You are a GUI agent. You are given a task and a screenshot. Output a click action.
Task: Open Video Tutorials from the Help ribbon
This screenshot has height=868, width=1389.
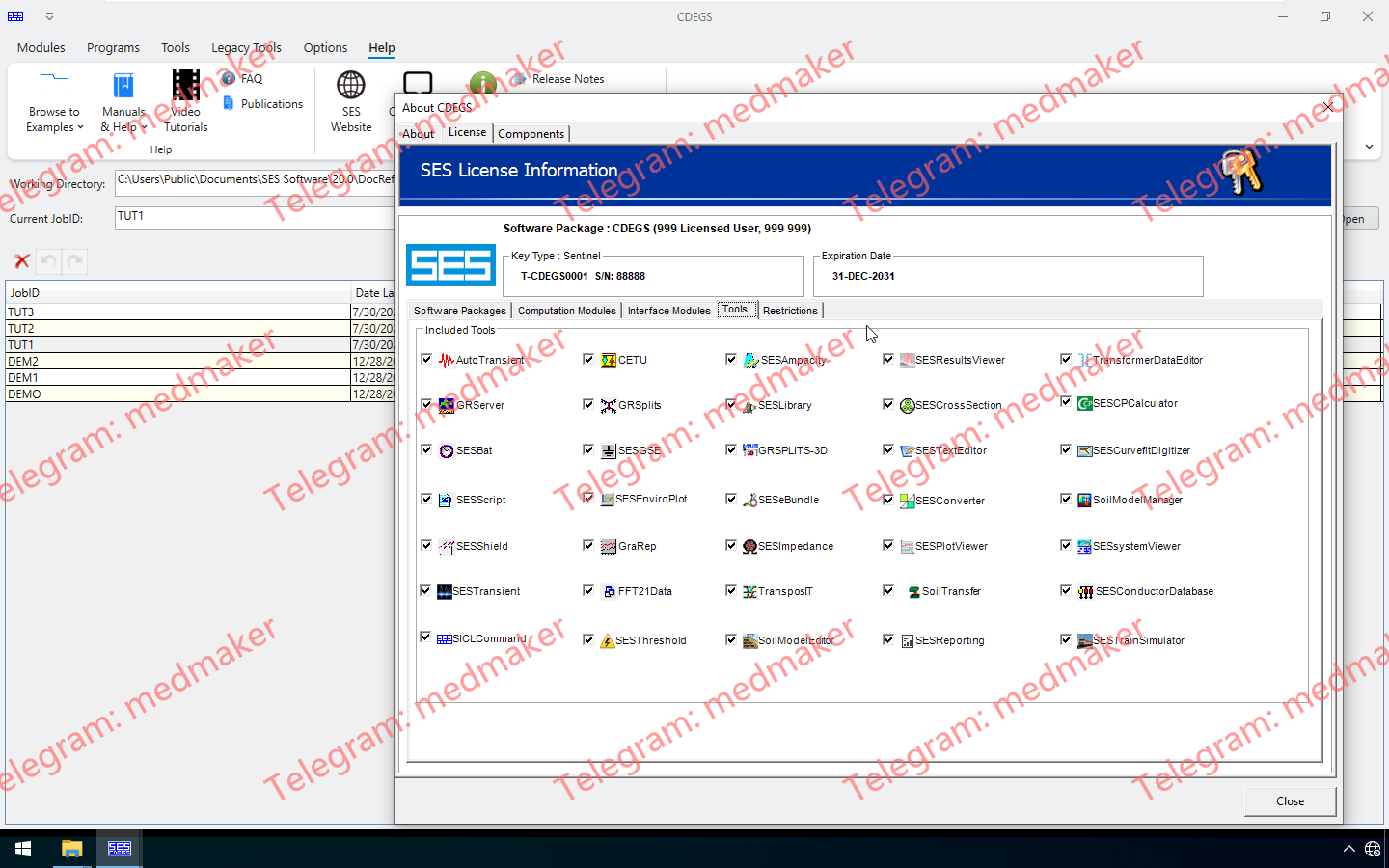pyautogui.click(x=186, y=100)
